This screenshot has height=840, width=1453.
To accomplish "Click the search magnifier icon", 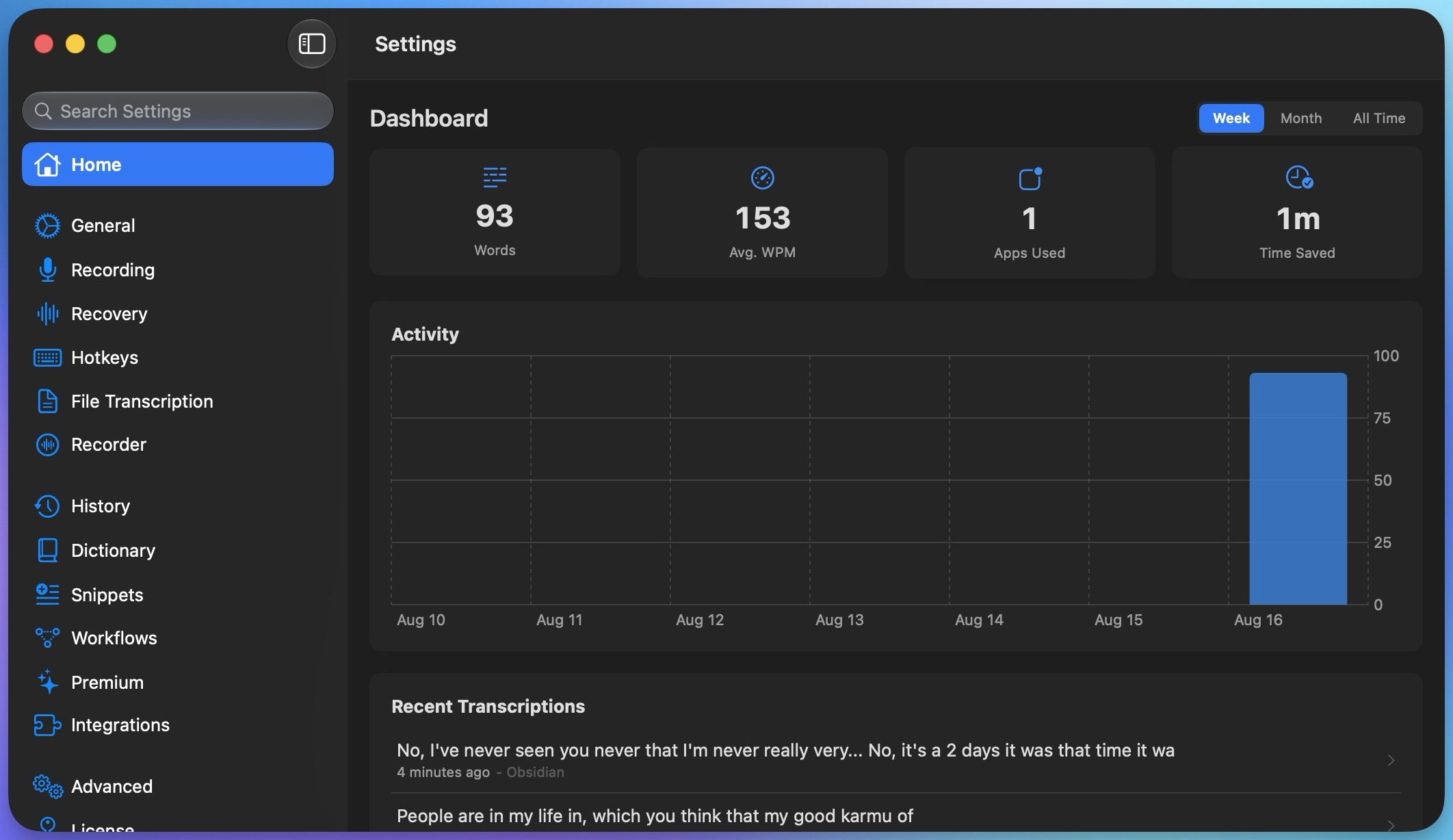I will (43, 111).
